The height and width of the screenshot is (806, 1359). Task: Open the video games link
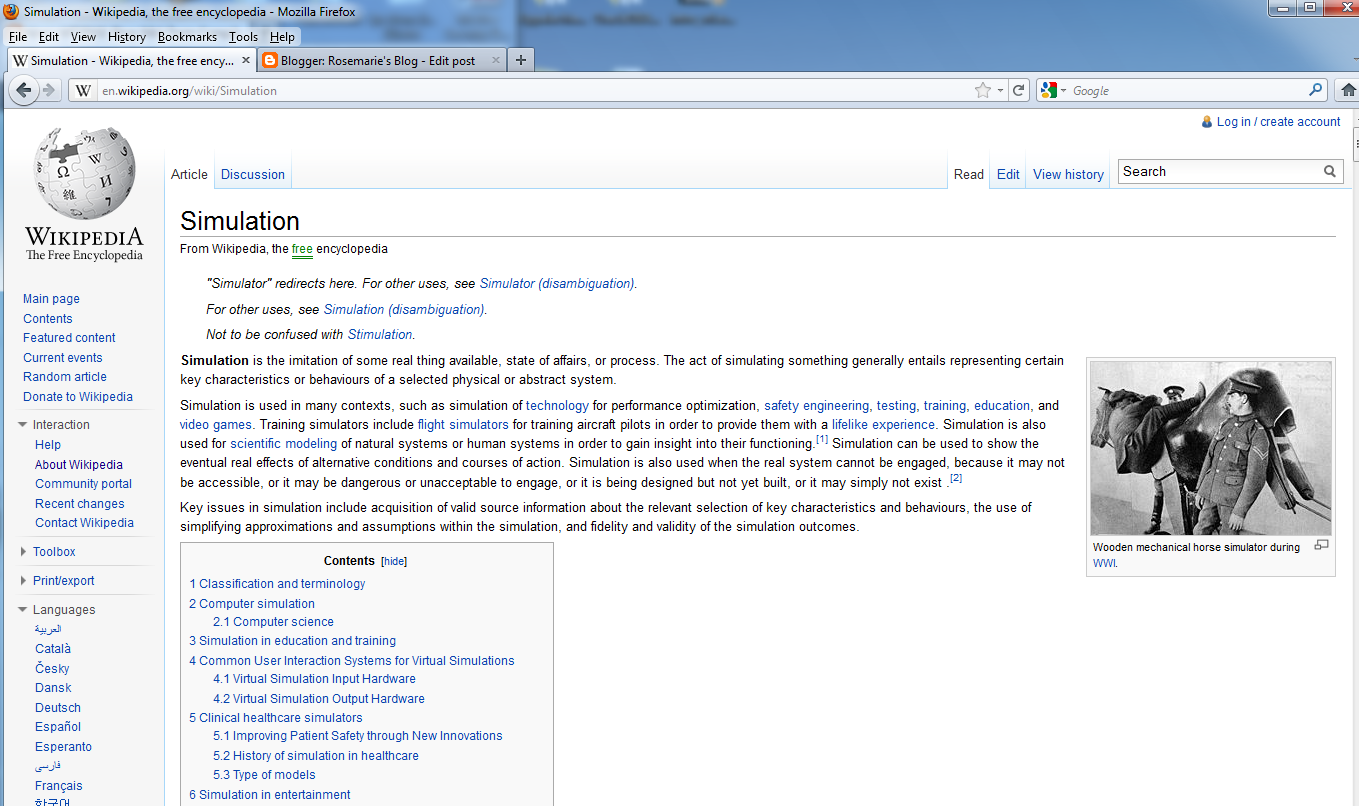(216, 424)
